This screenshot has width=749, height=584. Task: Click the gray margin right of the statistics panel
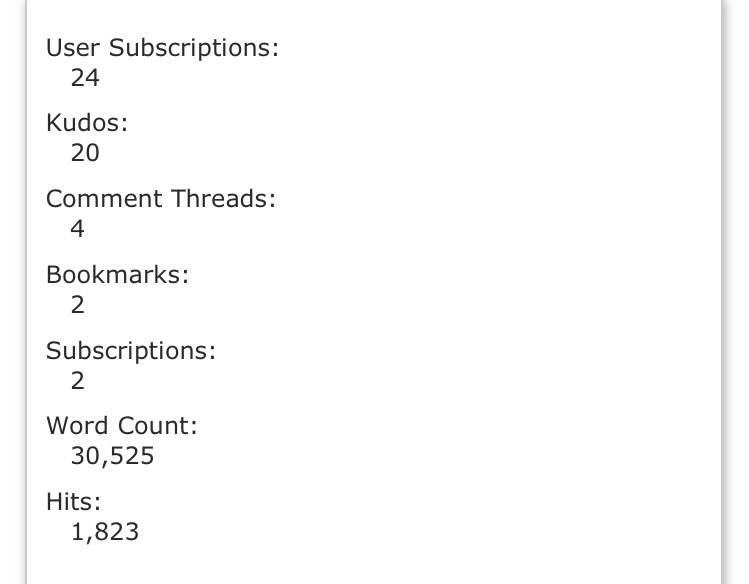(x=736, y=300)
